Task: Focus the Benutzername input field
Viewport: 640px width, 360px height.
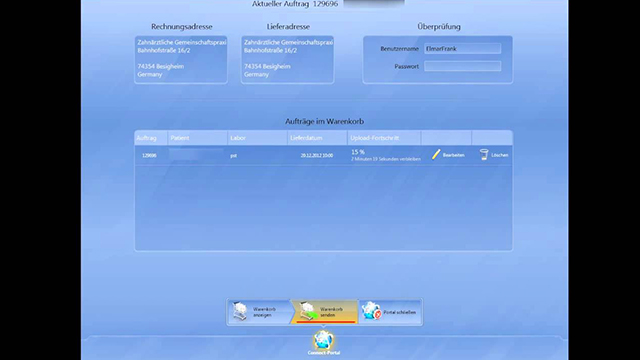Action: coord(462,49)
